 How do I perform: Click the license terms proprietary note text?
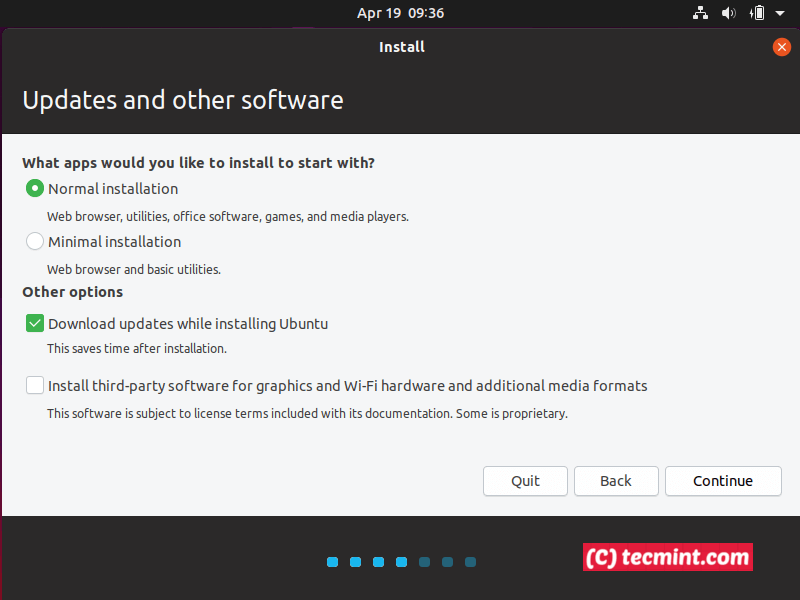tap(307, 413)
